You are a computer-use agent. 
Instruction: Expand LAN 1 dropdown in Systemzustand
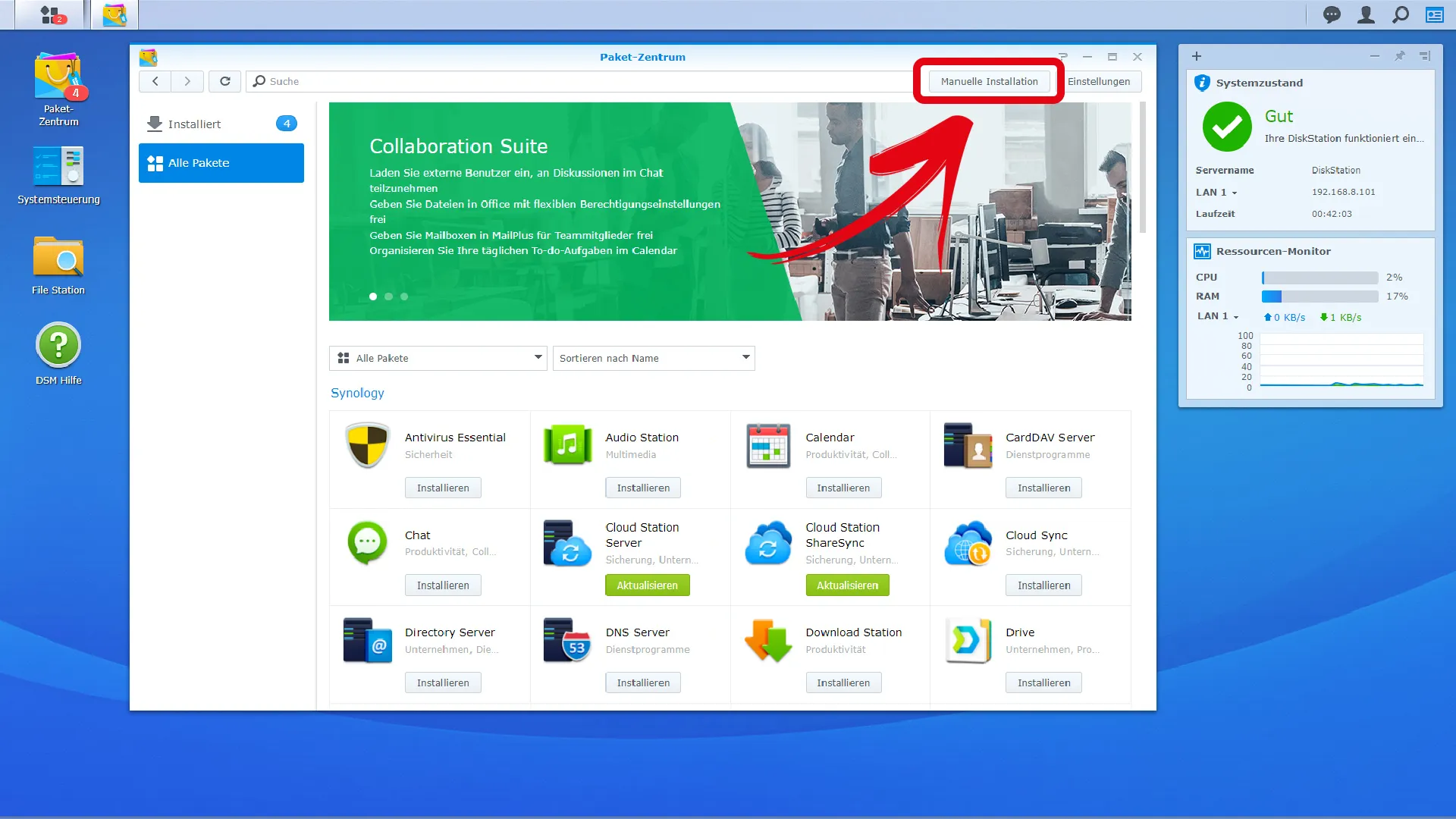pos(1235,193)
